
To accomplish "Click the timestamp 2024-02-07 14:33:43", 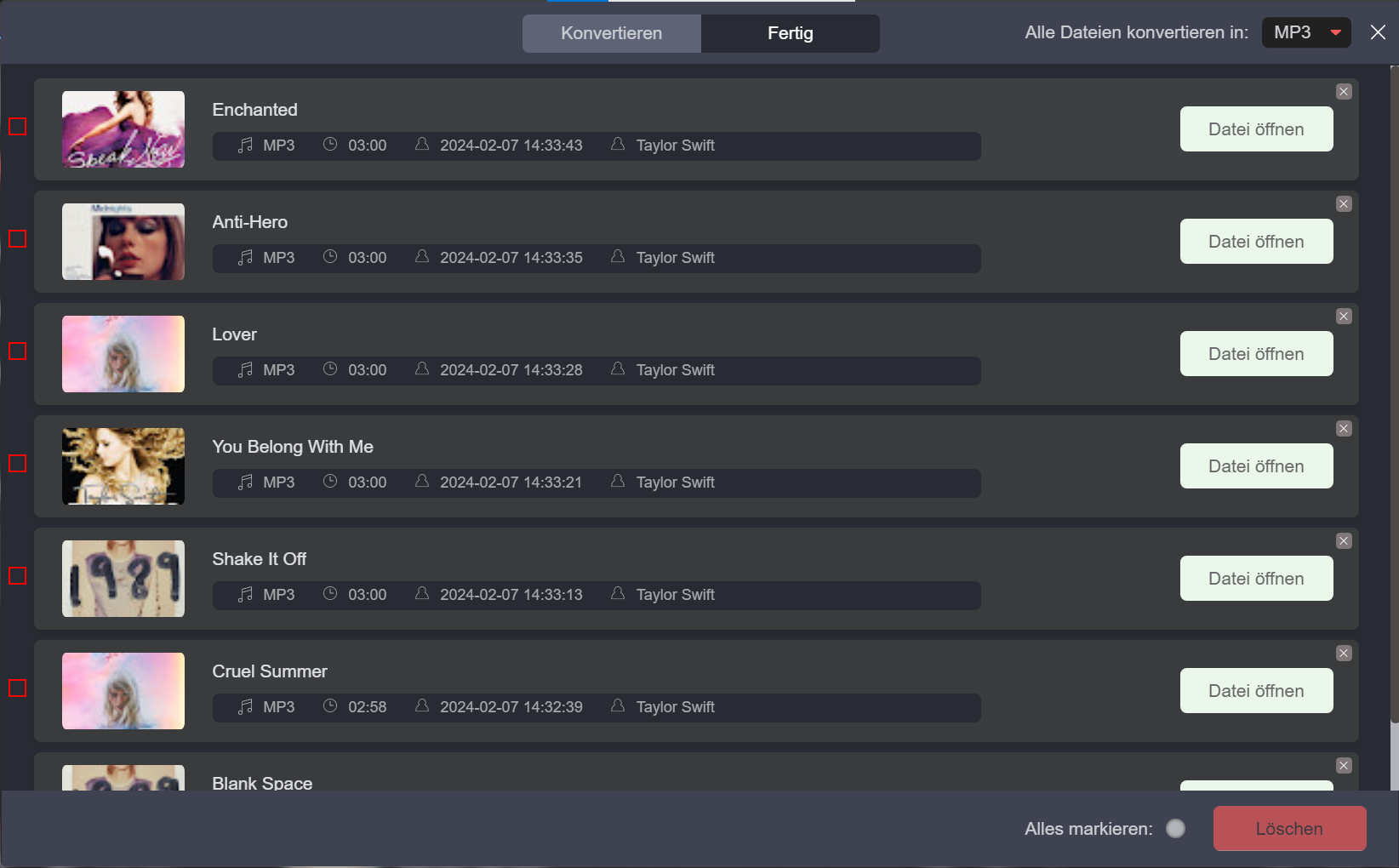I will click(x=511, y=146).
